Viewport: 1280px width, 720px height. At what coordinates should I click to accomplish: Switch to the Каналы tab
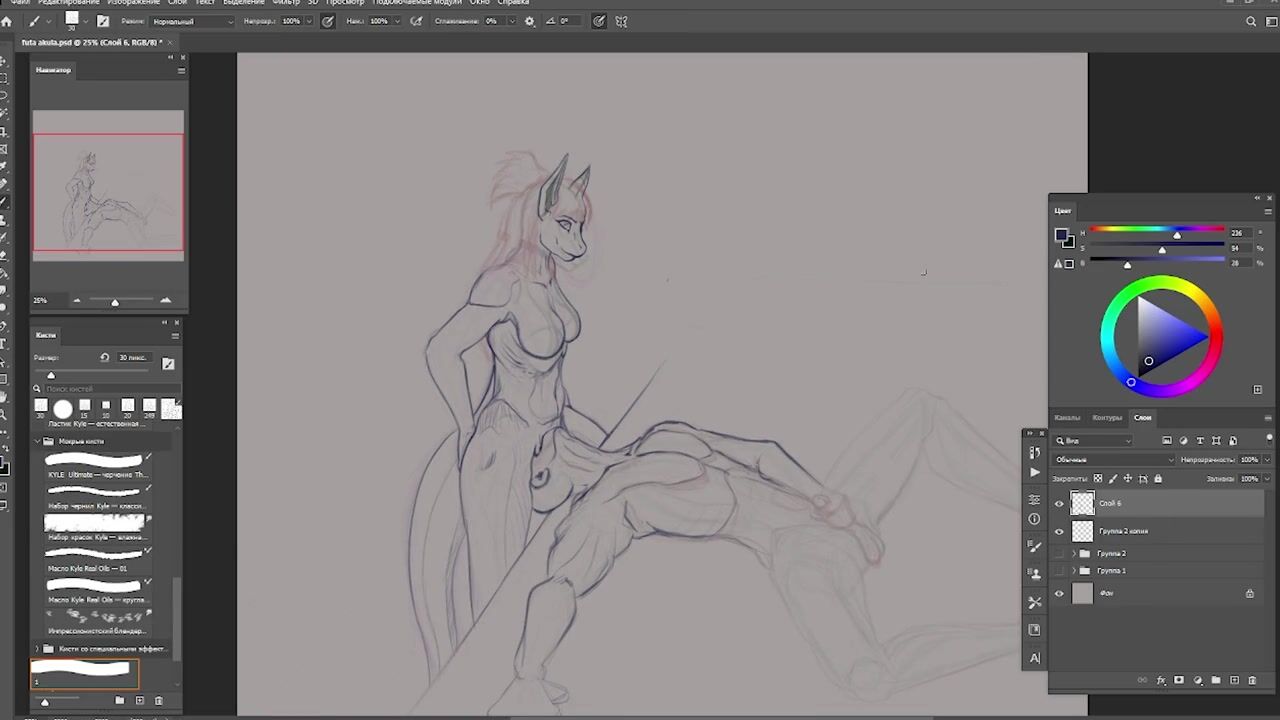pyautogui.click(x=1067, y=417)
